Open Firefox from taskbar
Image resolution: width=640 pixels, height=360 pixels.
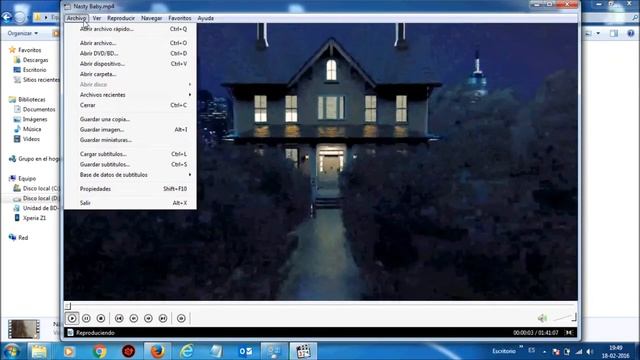click(158, 351)
